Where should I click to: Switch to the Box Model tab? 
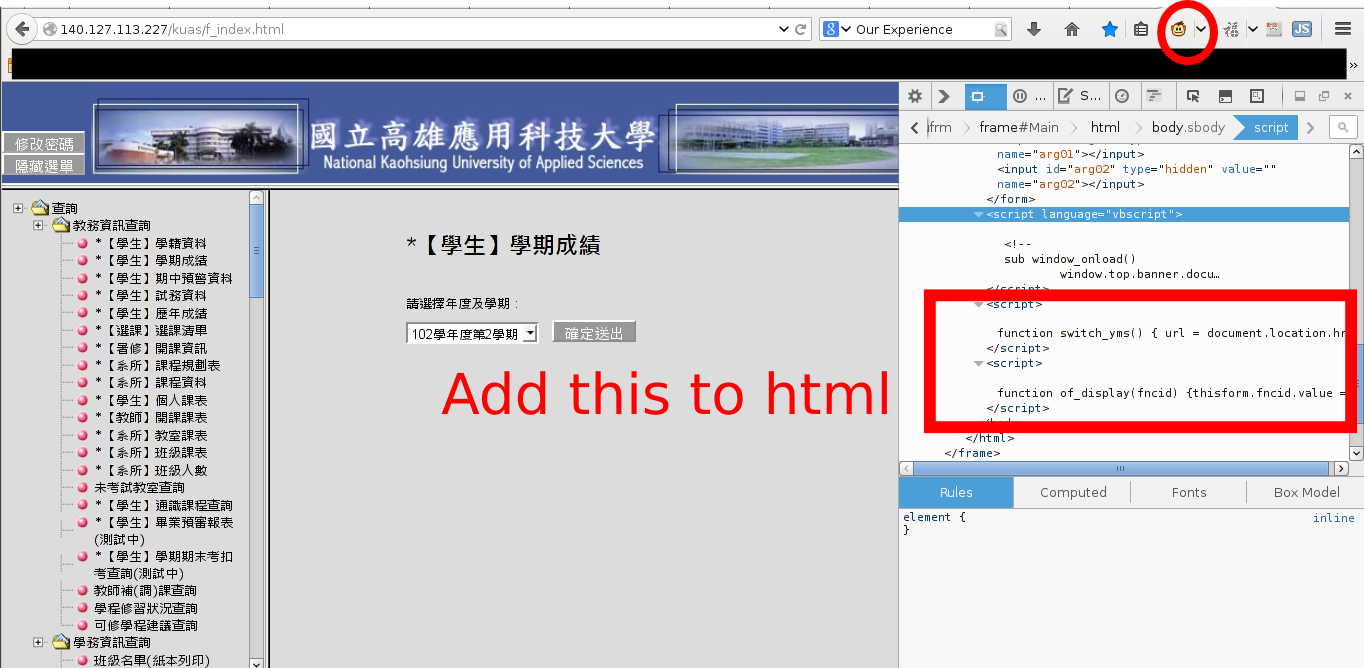pyautogui.click(x=1306, y=492)
